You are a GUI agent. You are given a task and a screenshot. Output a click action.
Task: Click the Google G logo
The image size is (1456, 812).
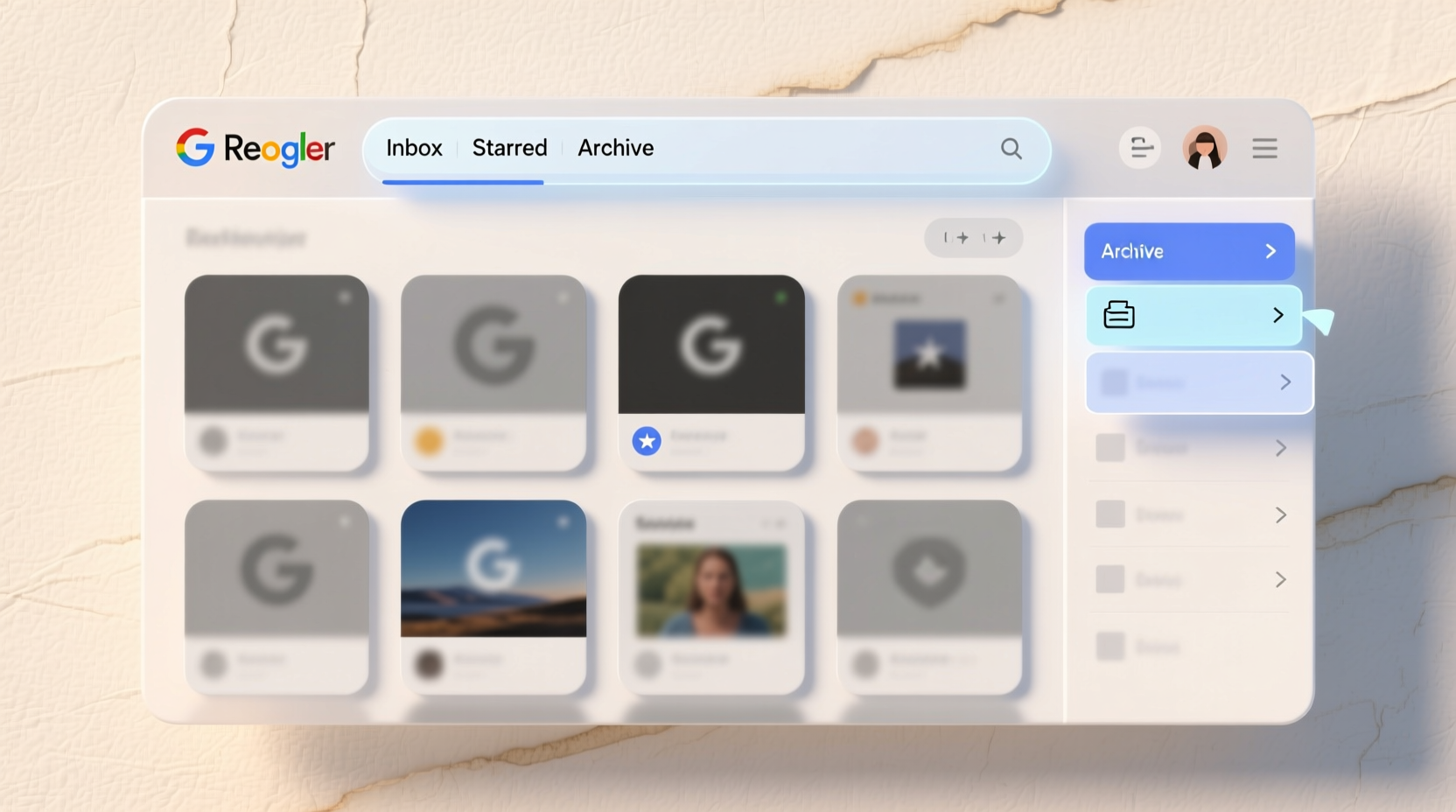click(195, 148)
